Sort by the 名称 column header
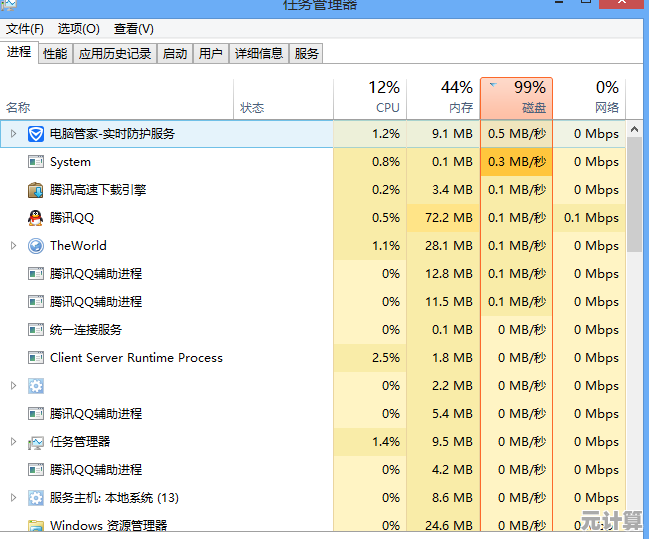Viewport: 649px width, 539px height. point(117,99)
